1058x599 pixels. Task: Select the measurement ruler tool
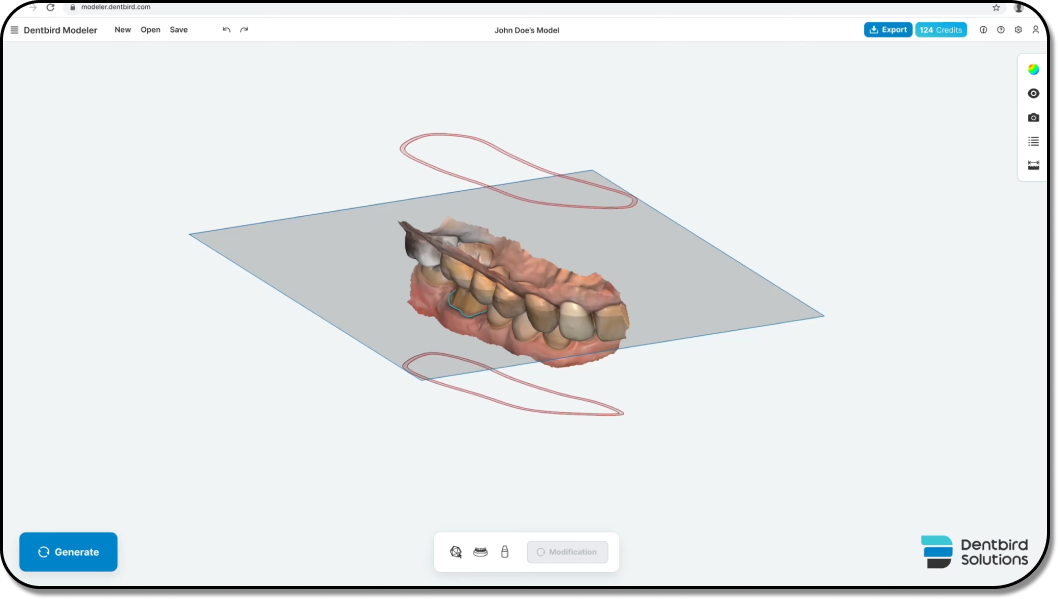coord(1033,165)
